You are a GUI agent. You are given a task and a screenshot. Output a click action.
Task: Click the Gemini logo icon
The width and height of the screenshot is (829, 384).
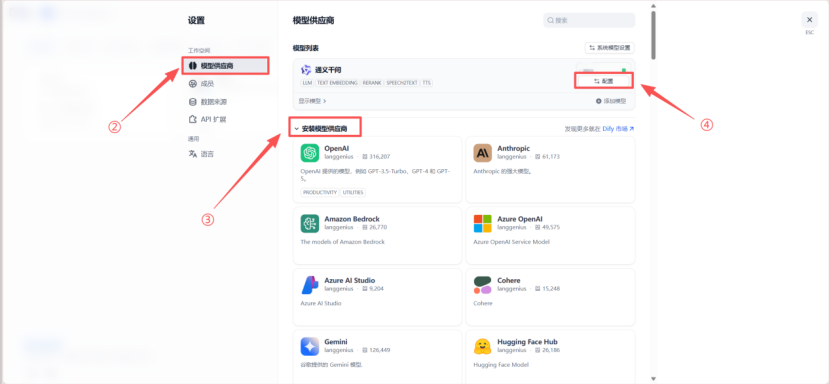pyautogui.click(x=310, y=346)
